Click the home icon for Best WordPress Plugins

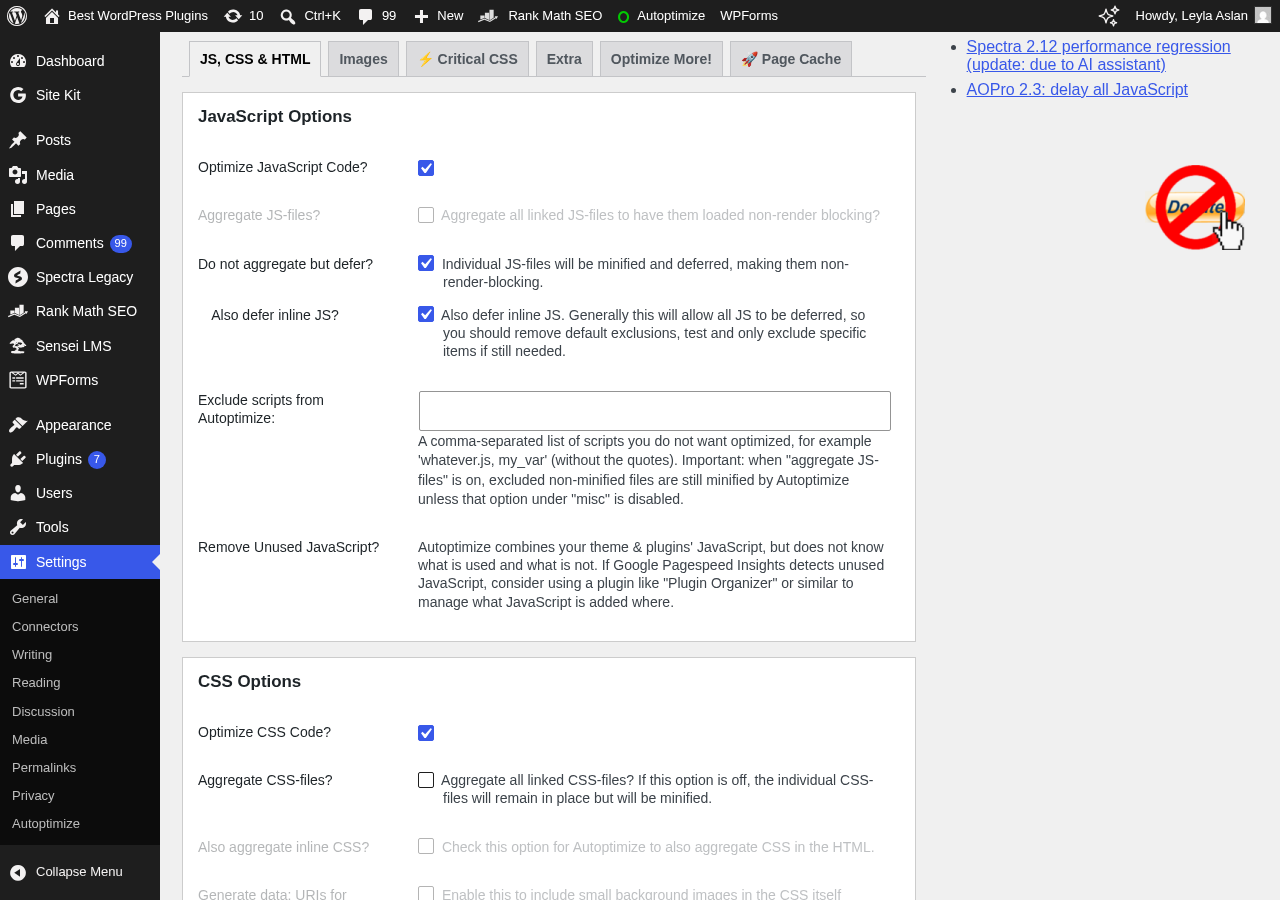(52, 16)
